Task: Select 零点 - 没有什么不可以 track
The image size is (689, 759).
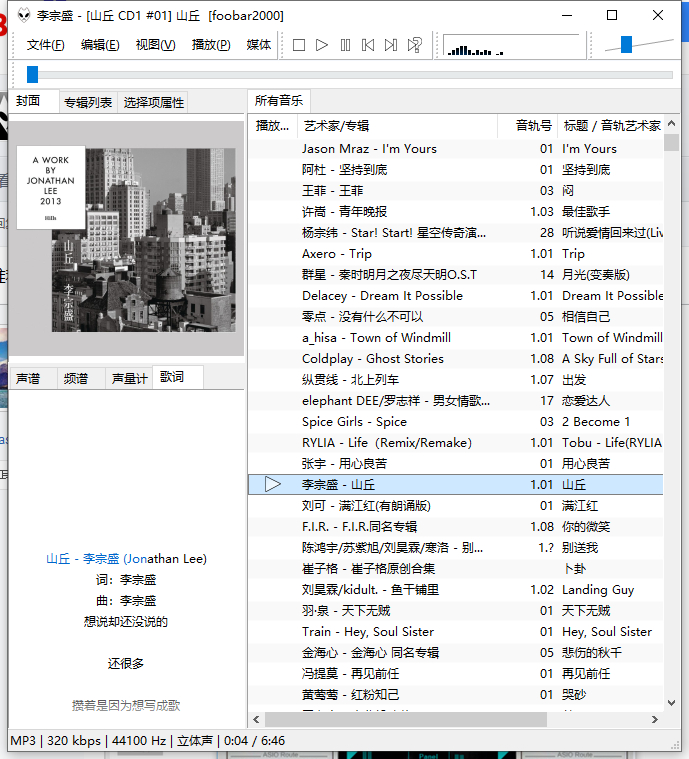Action: pyautogui.click(x=456, y=317)
